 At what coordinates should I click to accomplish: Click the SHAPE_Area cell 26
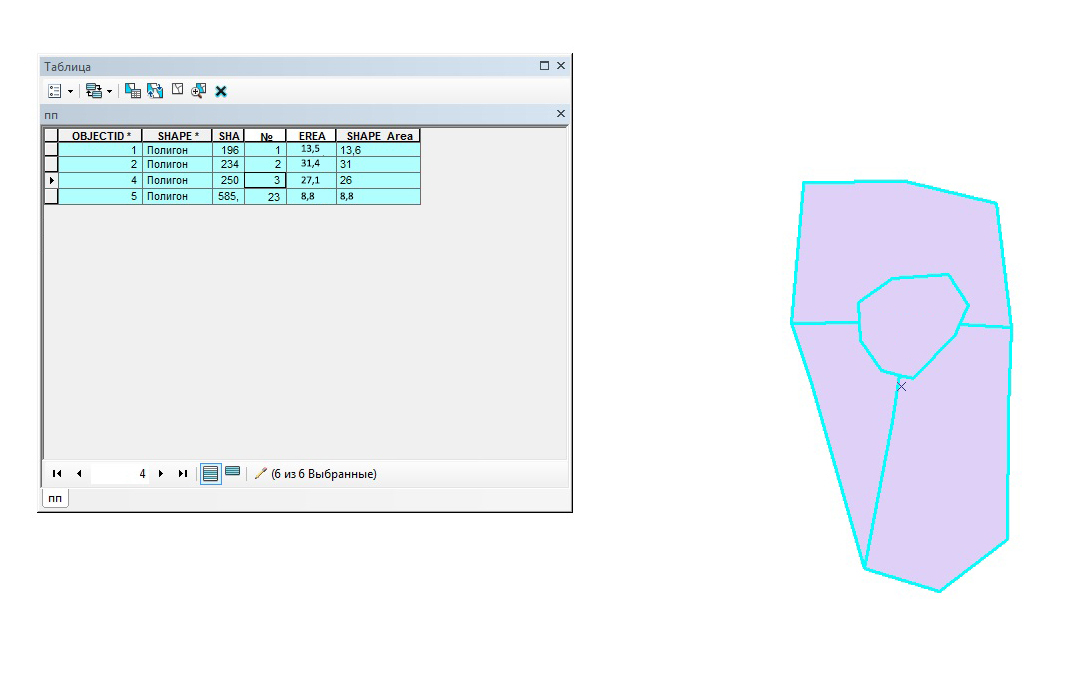point(378,180)
